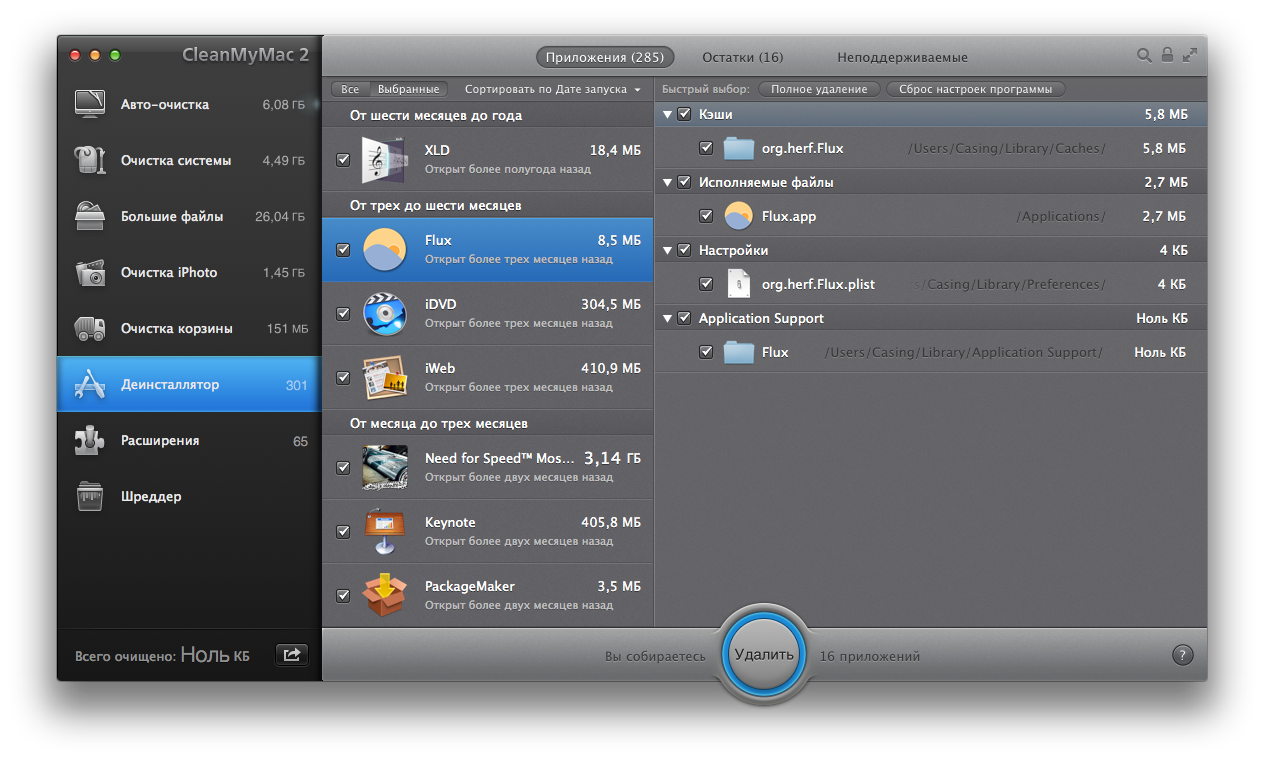The image size is (1264, 760).
Task: Uncheck the org.herf.Flux.plist checkbox
Action: [x=706, y=284]
